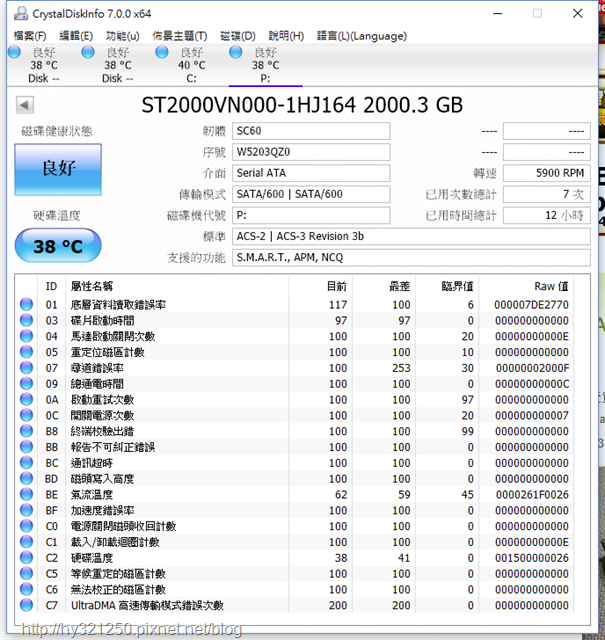Open the 語言(L)(Language) menu
Screen dimensions: 605x640
(362, 36)
